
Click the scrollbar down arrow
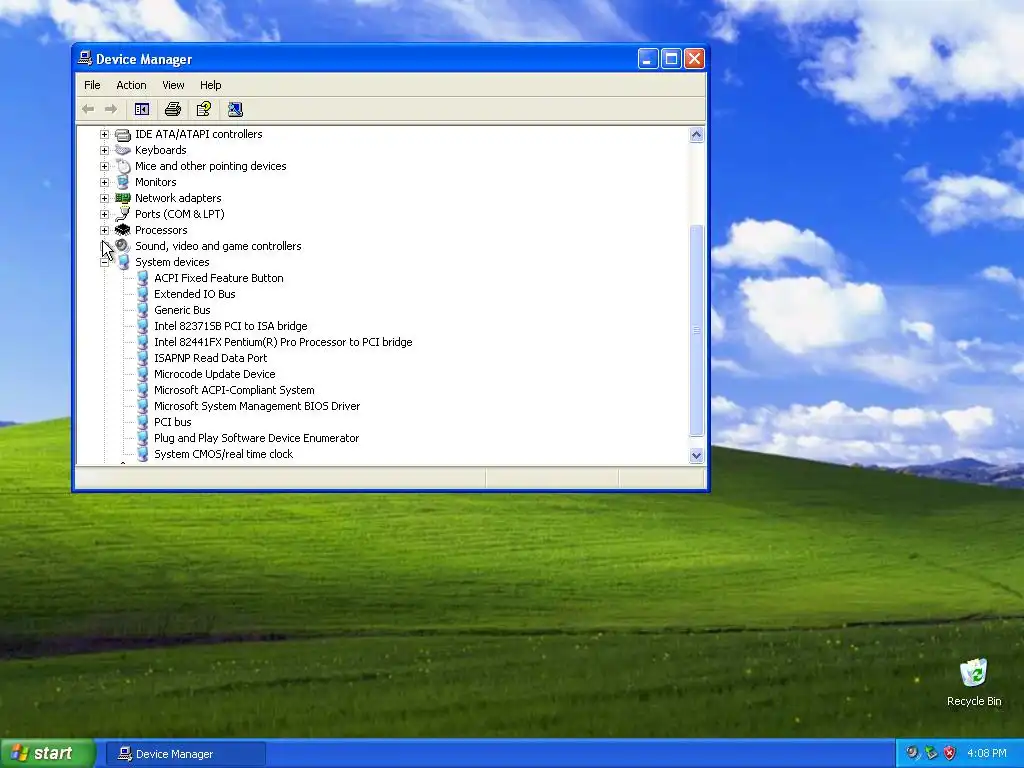coord(696,455)
